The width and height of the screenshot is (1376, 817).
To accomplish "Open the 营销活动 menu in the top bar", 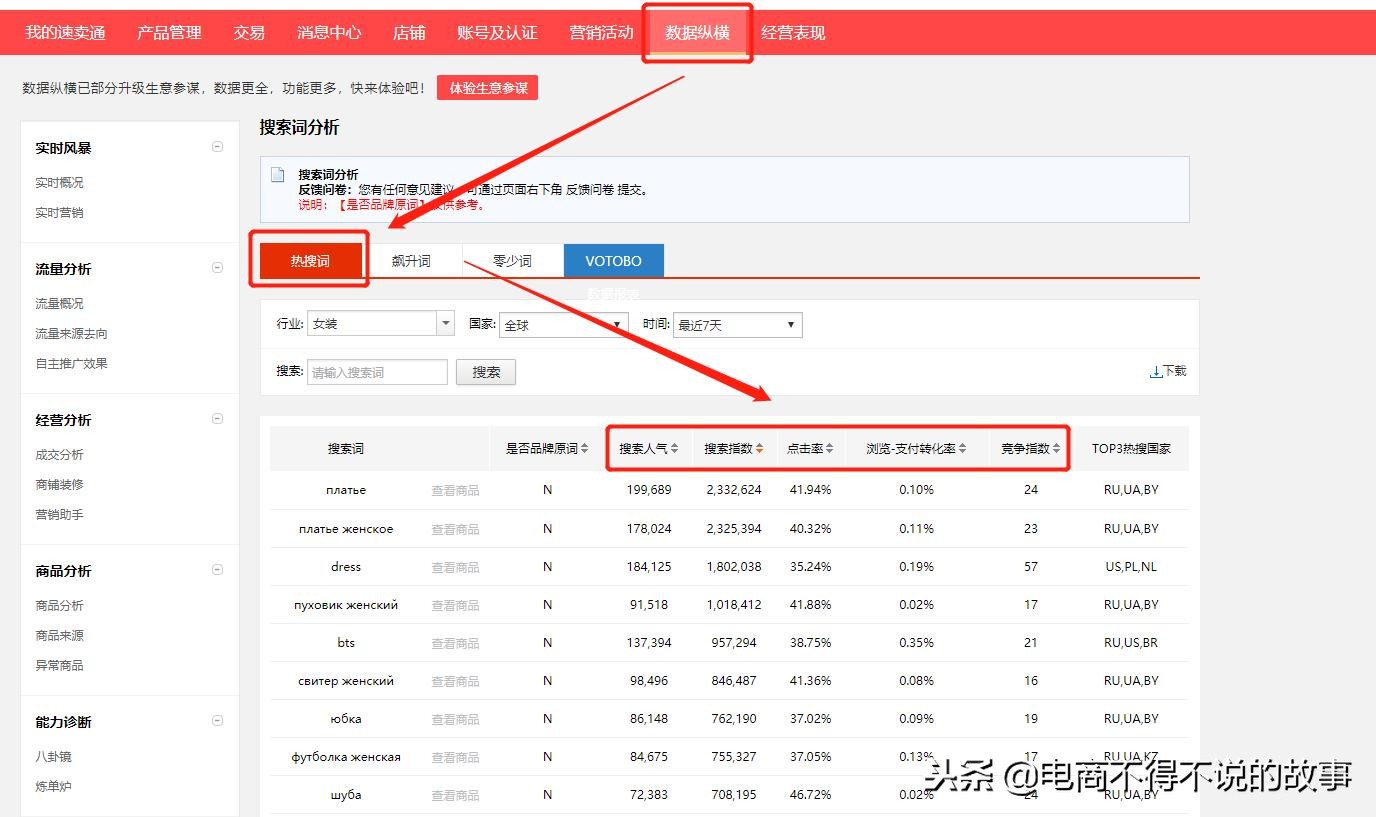I will (x=600, y=32).
